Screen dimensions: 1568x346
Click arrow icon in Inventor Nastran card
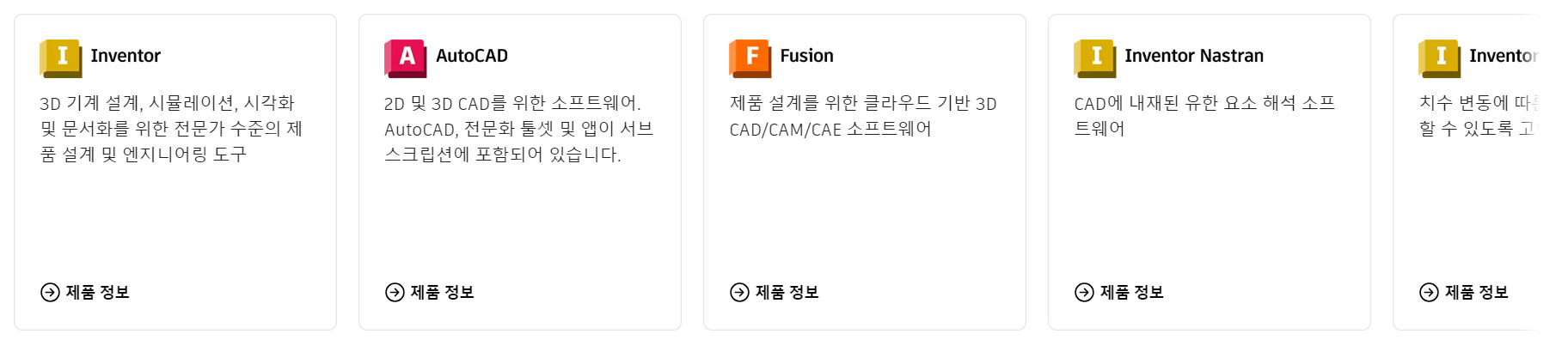tap(1084, 293)
